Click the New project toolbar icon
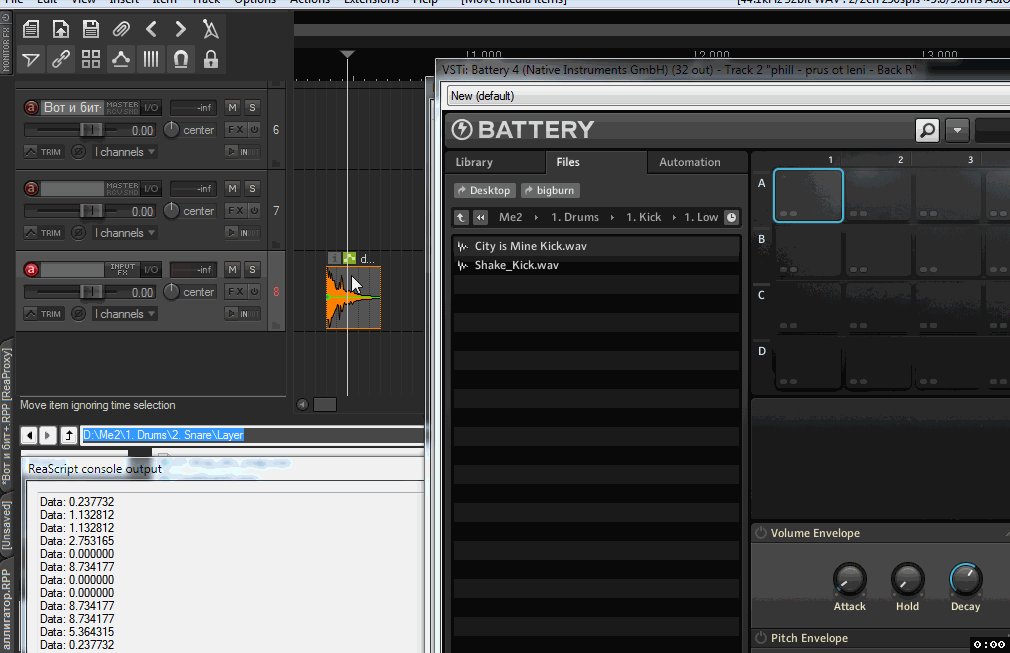This screenshot has height=653, width=1010. click(30, 29)
